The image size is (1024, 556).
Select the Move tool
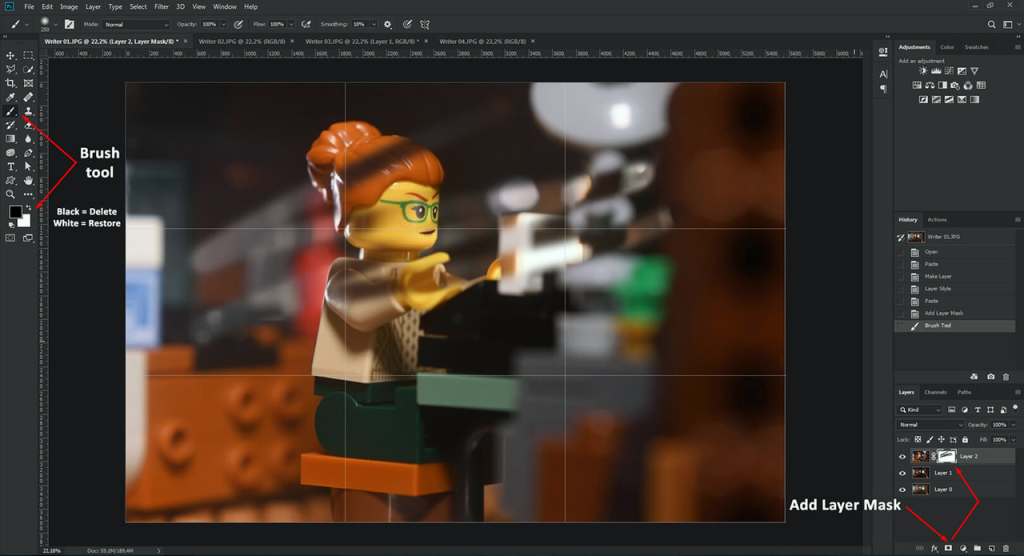[10, 56]
